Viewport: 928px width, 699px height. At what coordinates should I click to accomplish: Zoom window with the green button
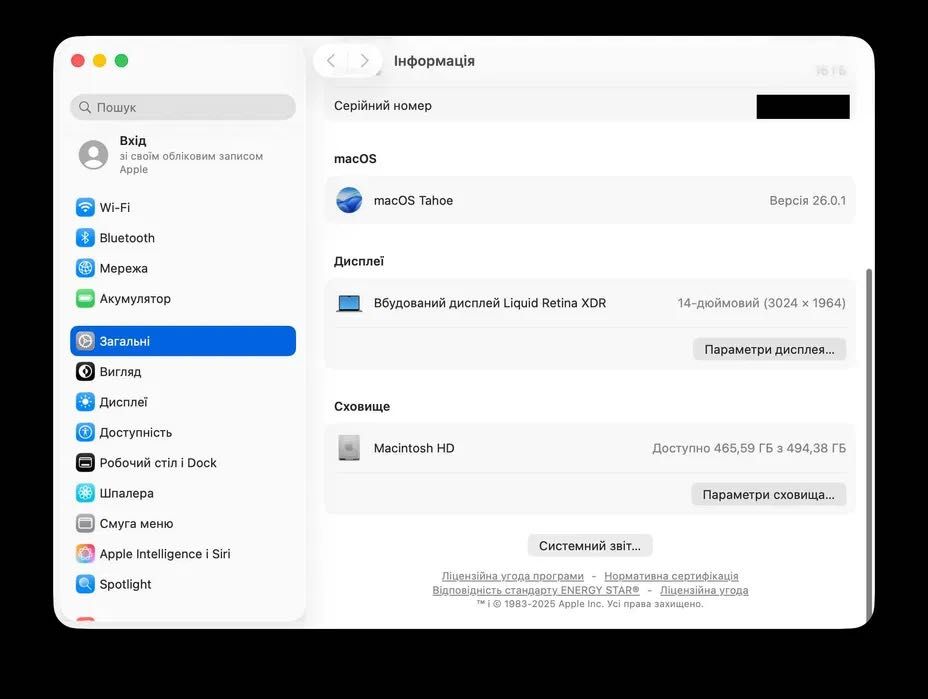(x=121, y=60)
